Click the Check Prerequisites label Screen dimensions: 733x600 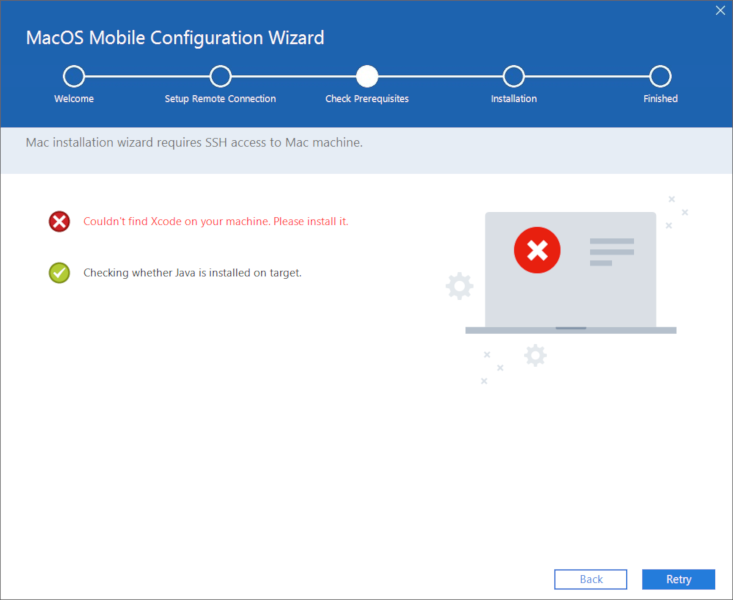pyautogui.click(x=367, y=99)
